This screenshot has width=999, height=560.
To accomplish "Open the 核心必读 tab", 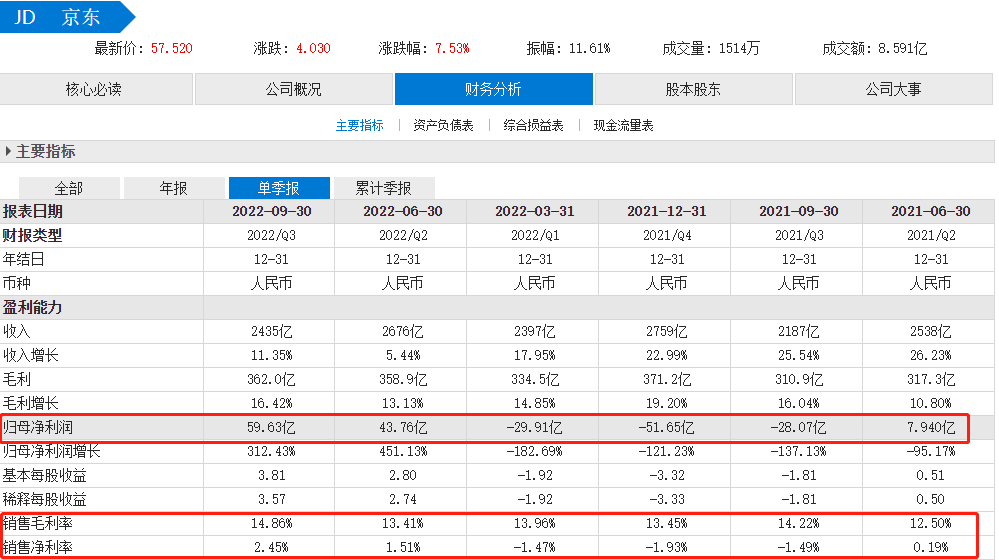I will click(94, 89).
